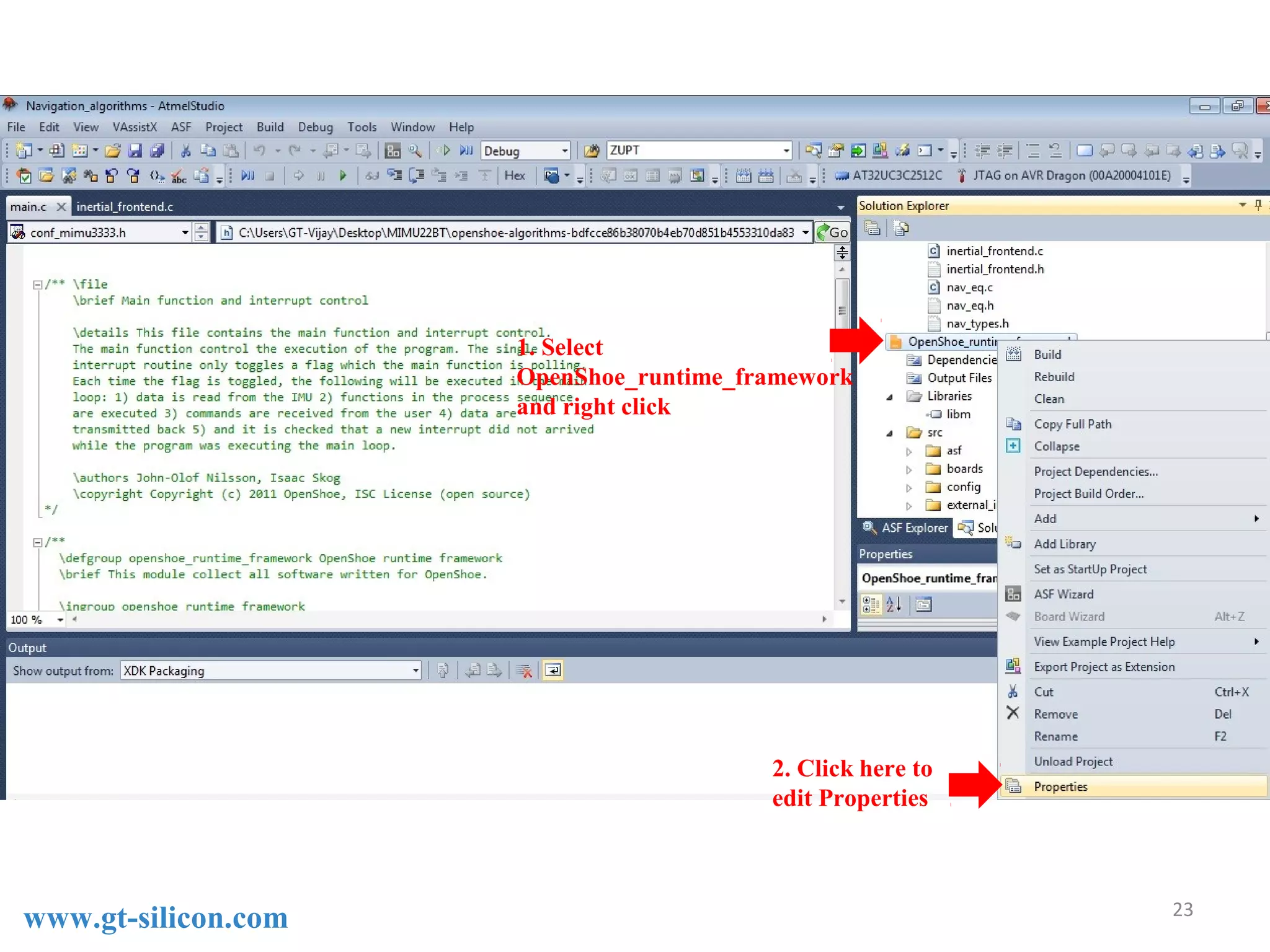Click the Cut scissors icon in toolbar
The height and width of the screenshot is (952, 1270).
tap(185, 151)
